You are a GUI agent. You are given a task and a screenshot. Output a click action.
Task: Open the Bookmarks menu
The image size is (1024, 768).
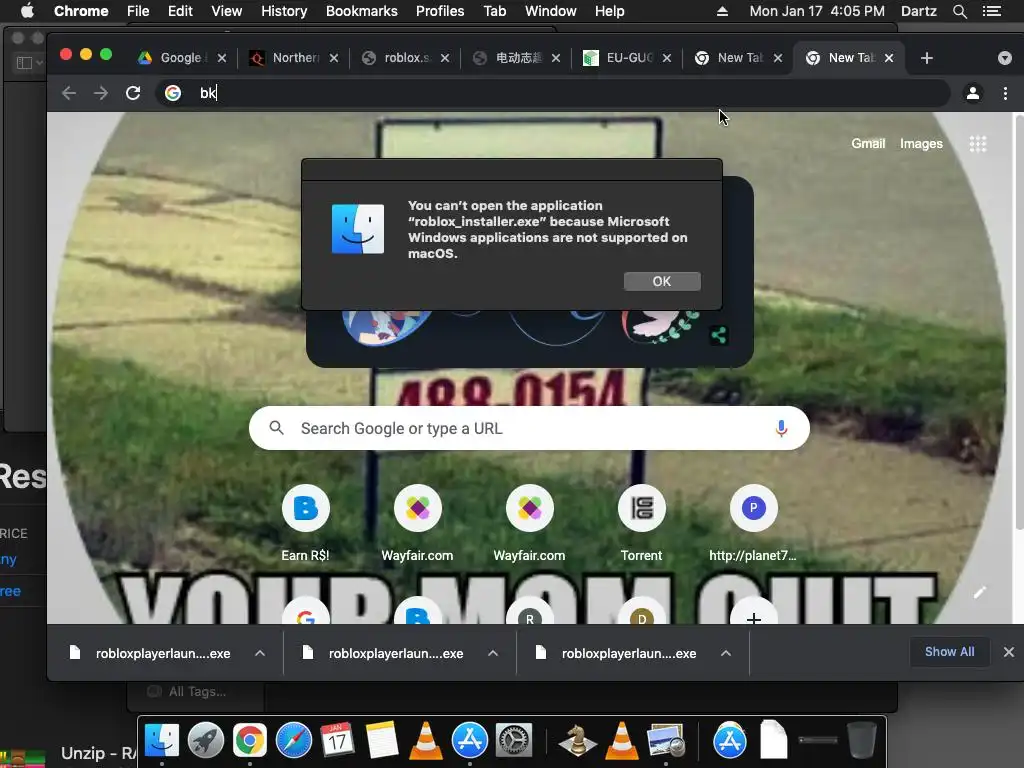coord(361,11)
